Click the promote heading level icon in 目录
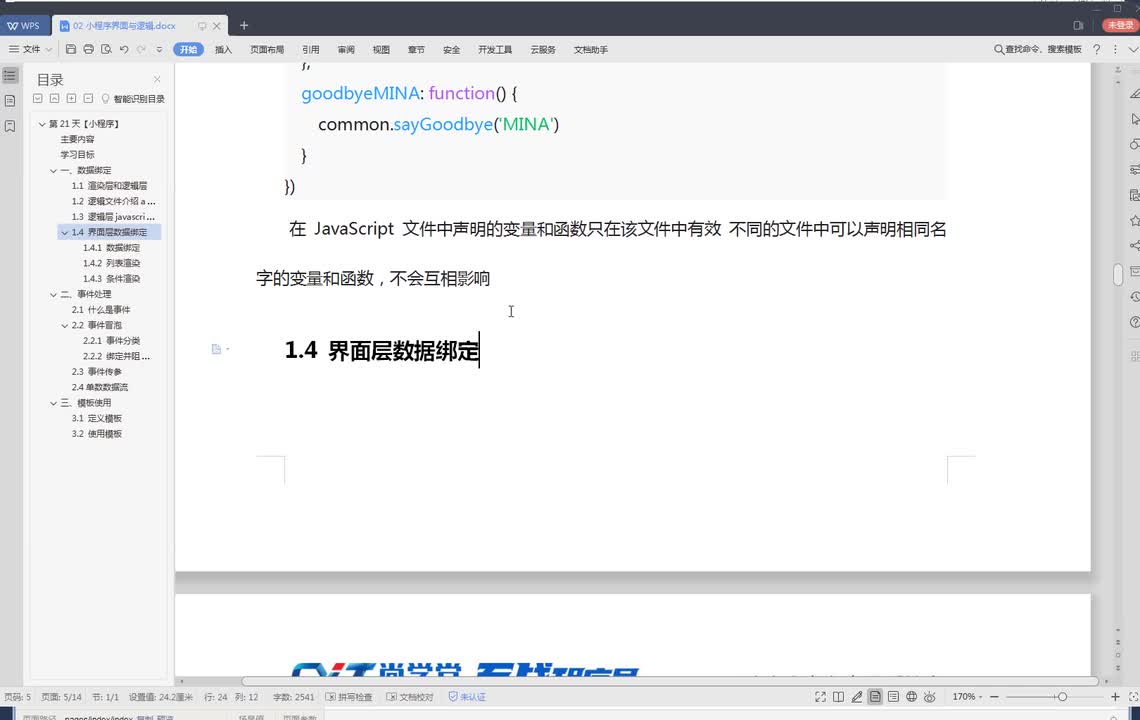Image resolution: width=1140 pixels, height=720 pixels. (x=55, y=98)
